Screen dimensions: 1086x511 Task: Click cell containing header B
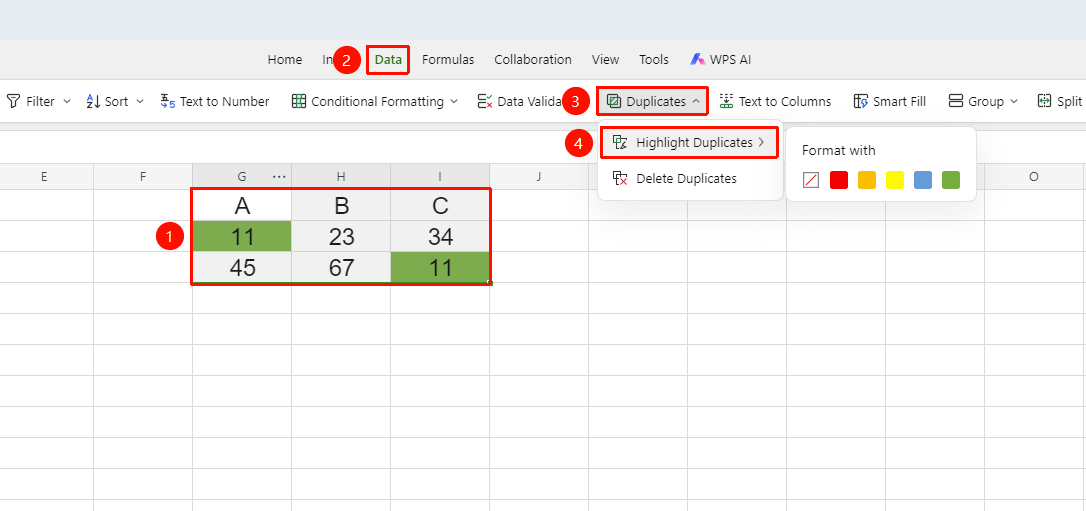(341, 206)
